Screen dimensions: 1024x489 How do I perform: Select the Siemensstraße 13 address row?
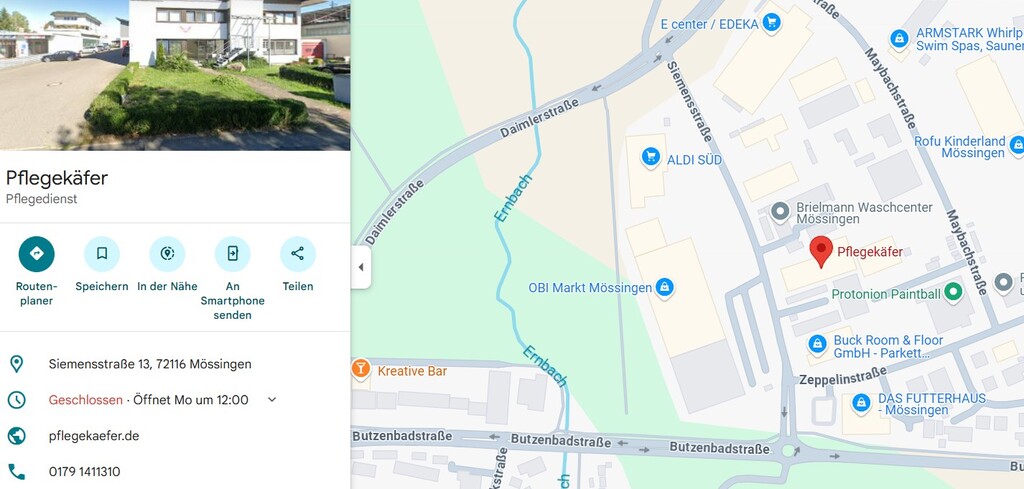[x=175, y=364]
